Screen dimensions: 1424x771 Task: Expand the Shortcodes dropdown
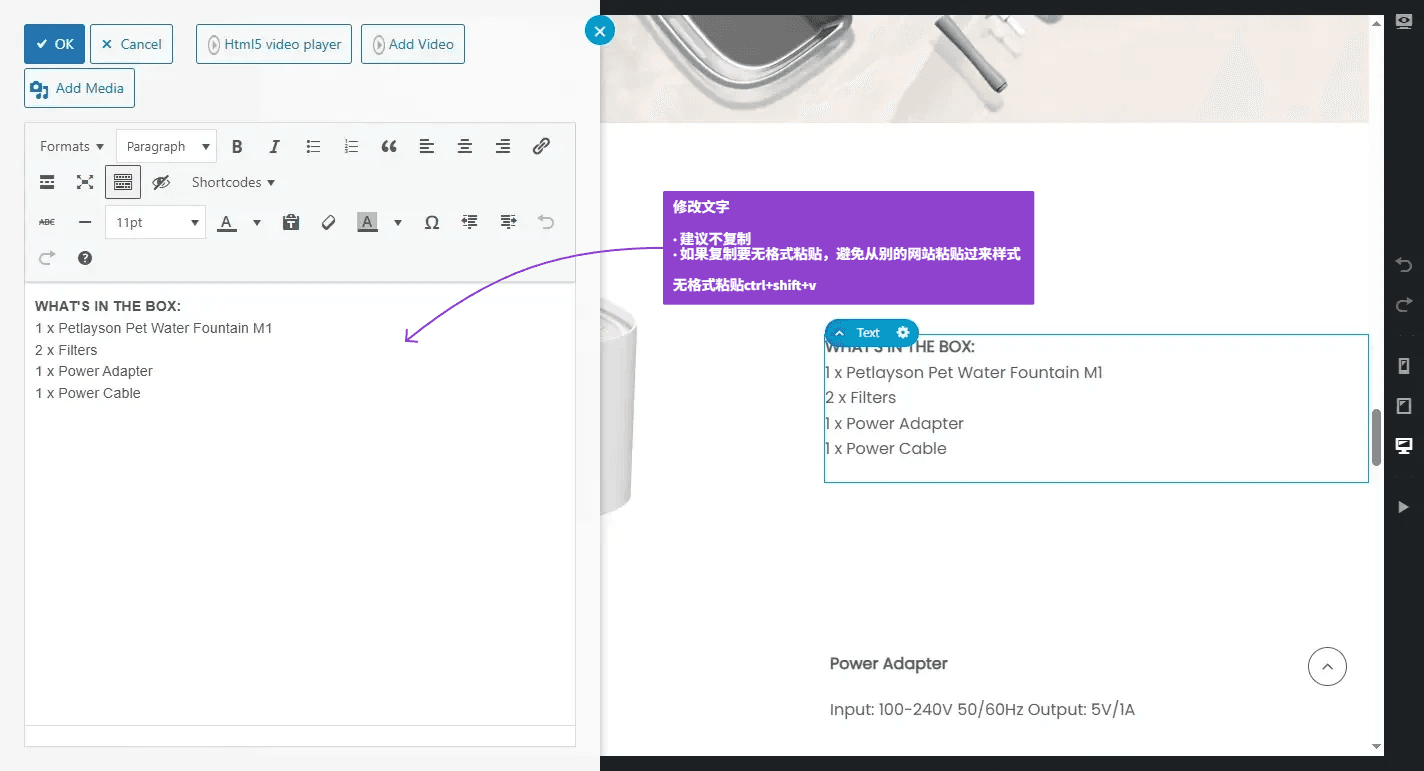(x=233, y=183)
